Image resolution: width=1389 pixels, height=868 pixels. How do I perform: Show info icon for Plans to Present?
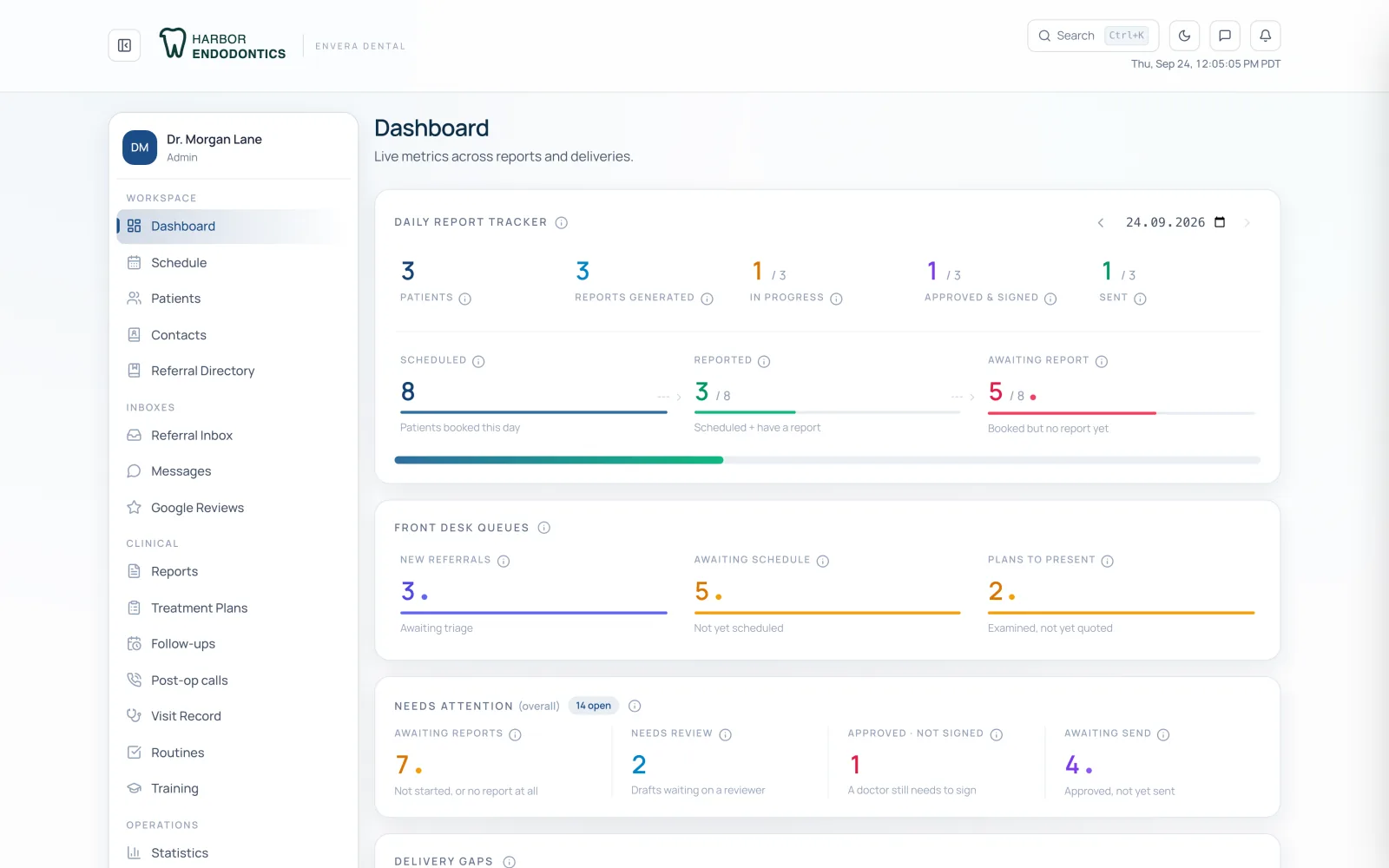coord(1108,561)
